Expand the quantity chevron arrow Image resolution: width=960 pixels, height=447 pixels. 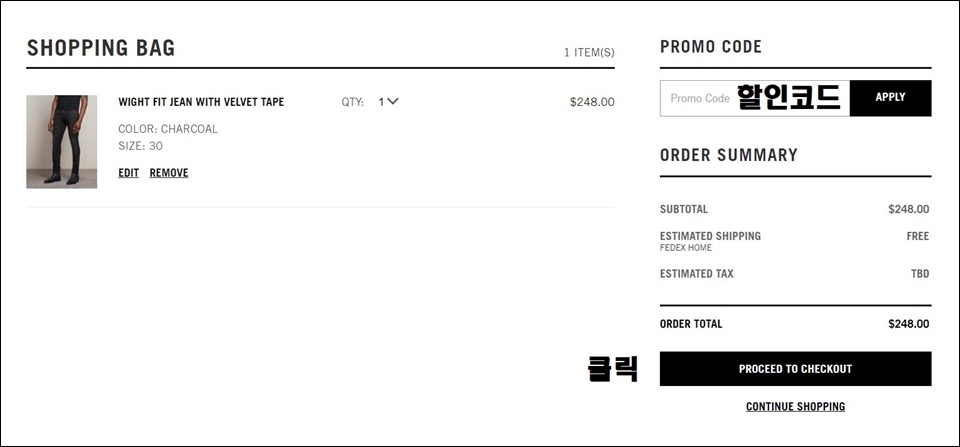pyautogui.click(x=393, y=102)
